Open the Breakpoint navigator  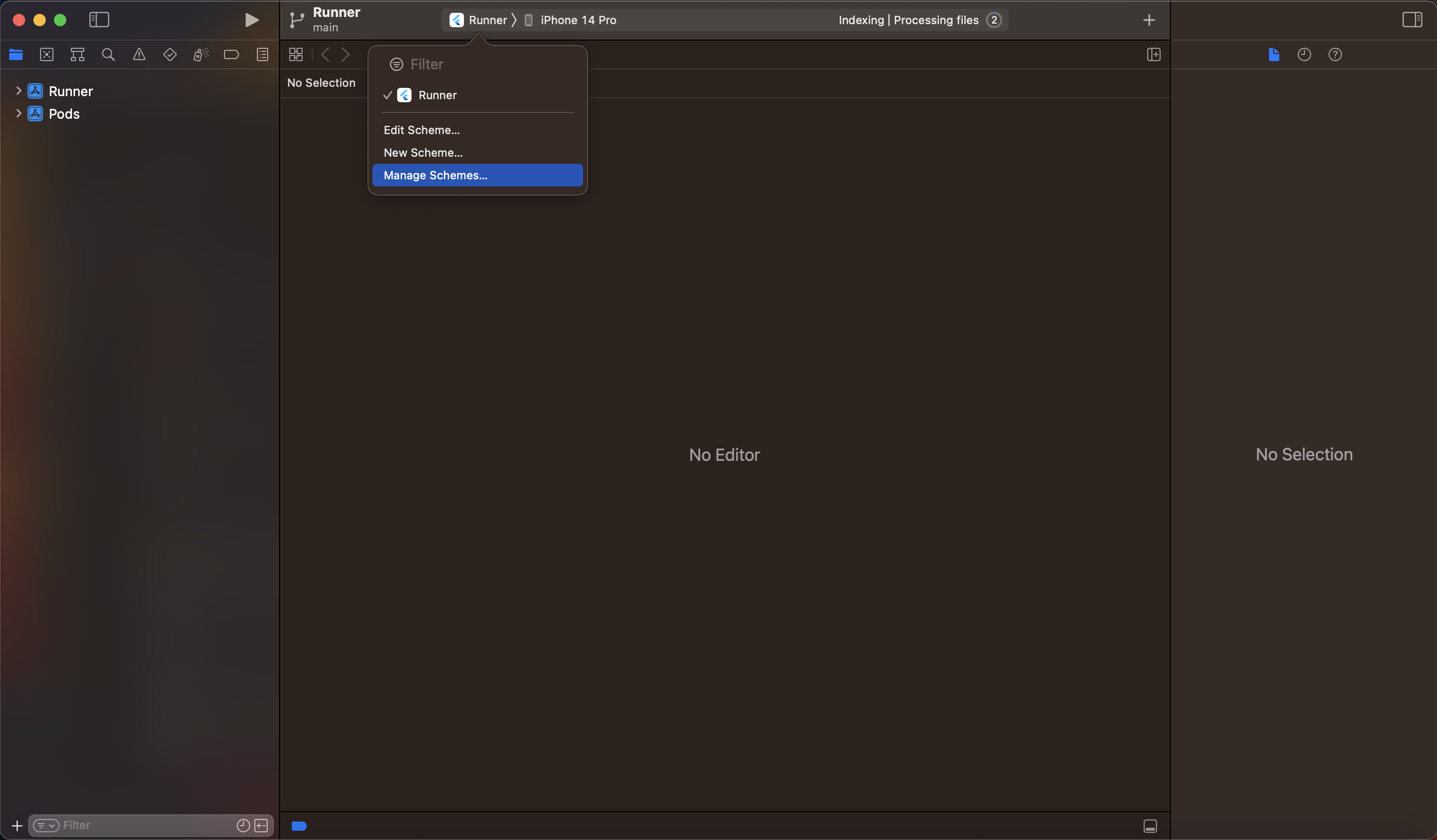232,55
